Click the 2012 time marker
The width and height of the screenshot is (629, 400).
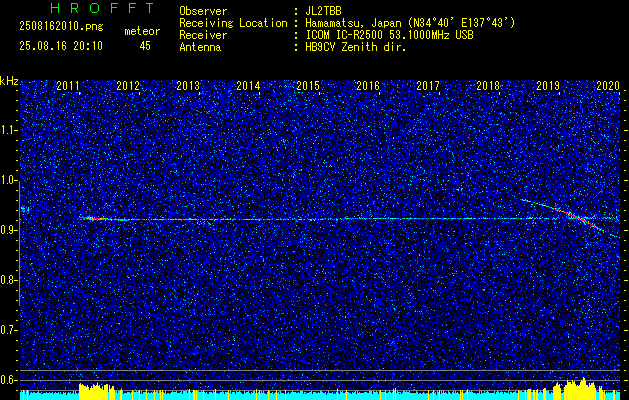point(128,85)
